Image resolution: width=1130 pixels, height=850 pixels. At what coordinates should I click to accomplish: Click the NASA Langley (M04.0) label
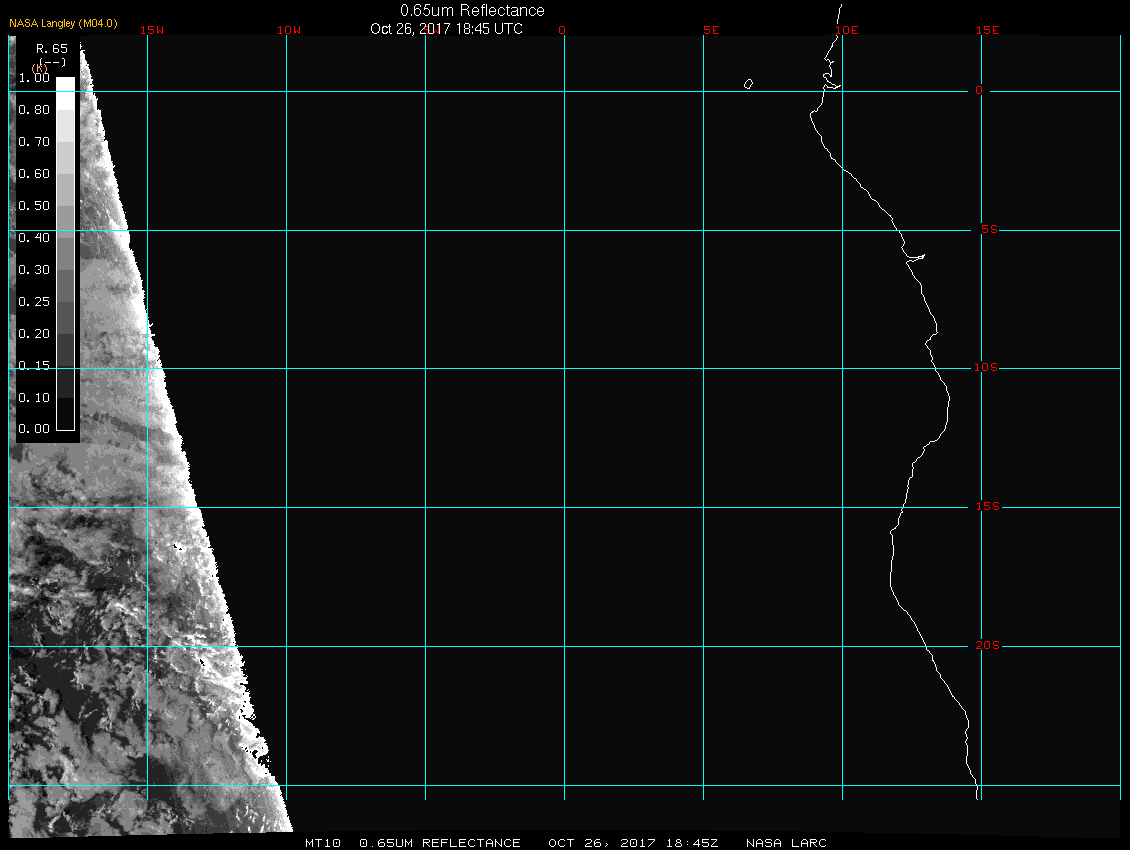click(x=63, y=24)
